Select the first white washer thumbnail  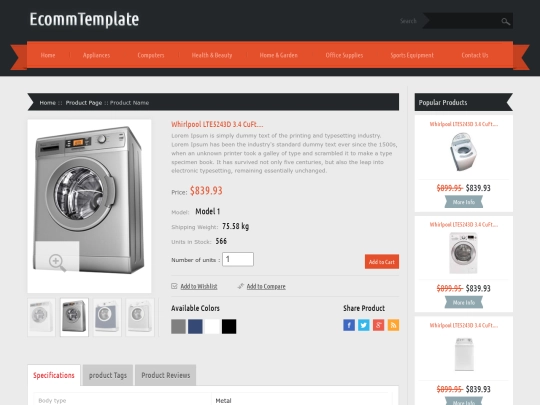pyautogui.click(x=41, y=317)
